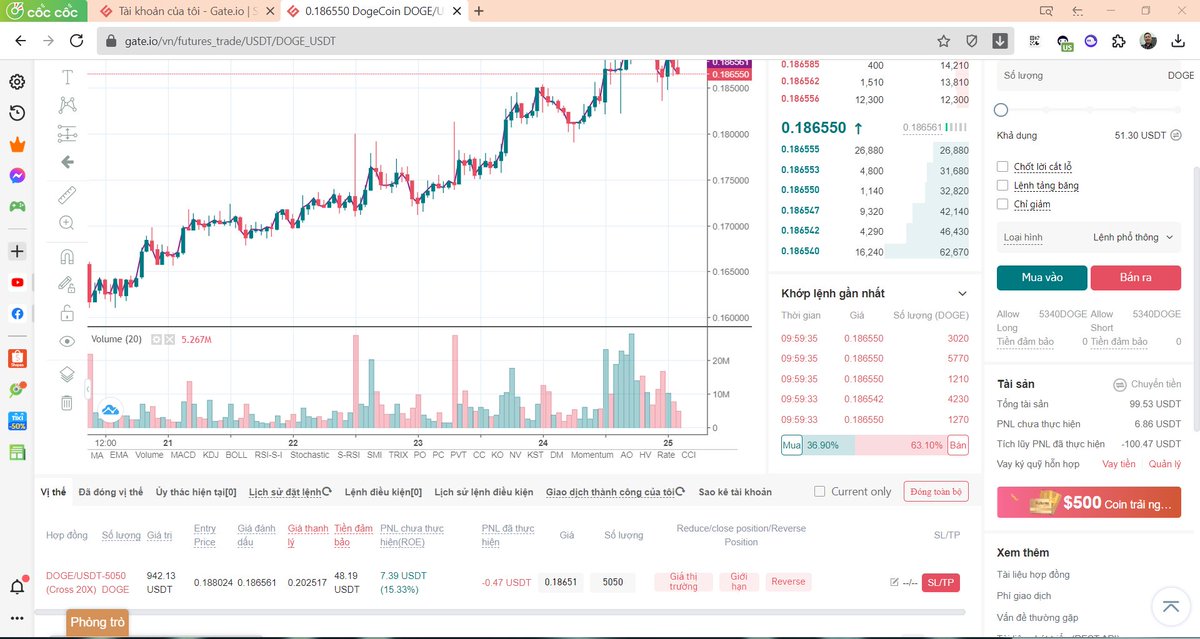Open Đã đóng vị thế tab

point(110,492)
